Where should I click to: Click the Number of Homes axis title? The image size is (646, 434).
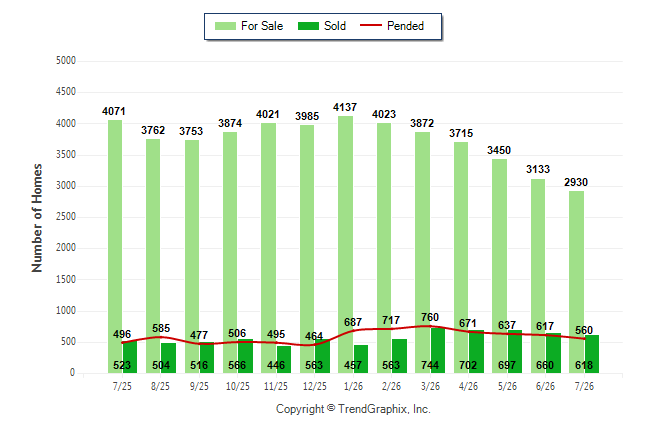click(37, 218)
